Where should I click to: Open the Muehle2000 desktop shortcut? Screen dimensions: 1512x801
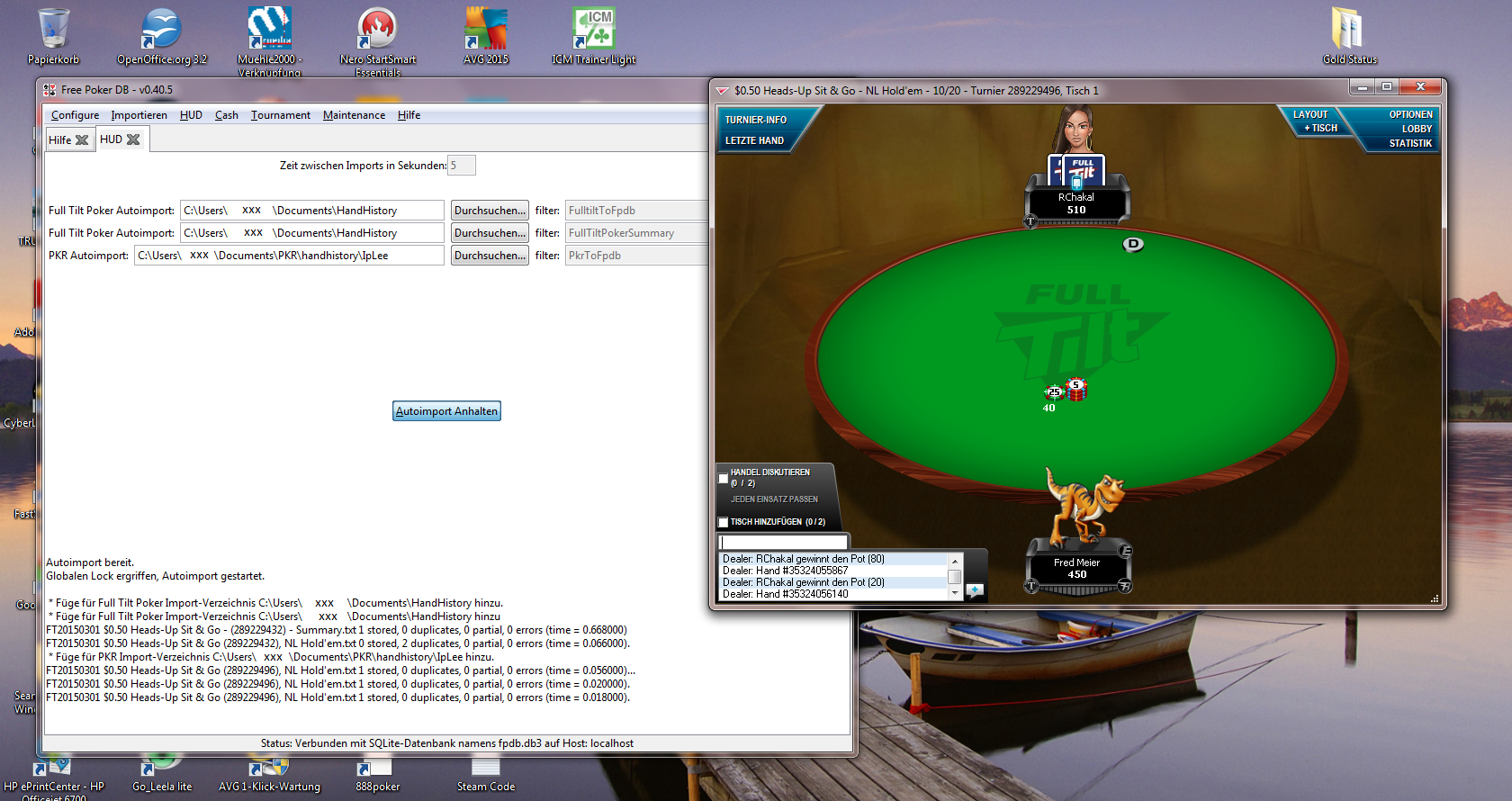[x=269, y=40]
